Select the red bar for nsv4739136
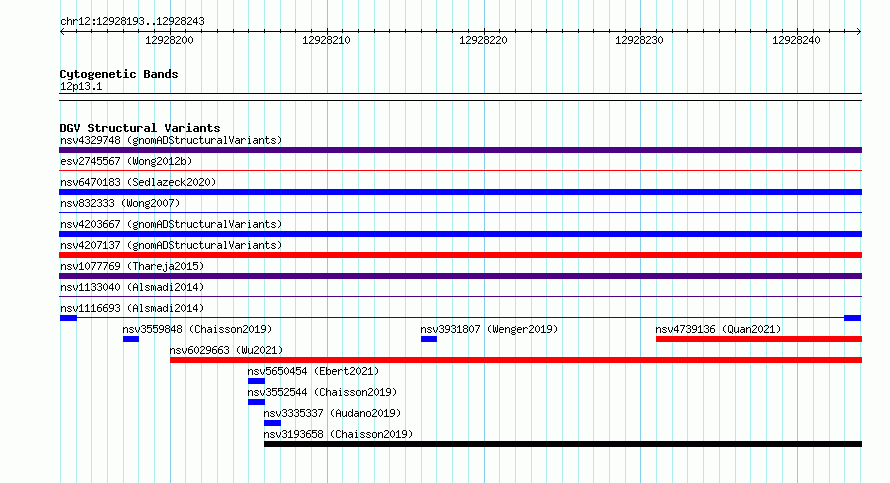Image resolution: width=890 pixels, height=483 pixels. pos(759,339)
